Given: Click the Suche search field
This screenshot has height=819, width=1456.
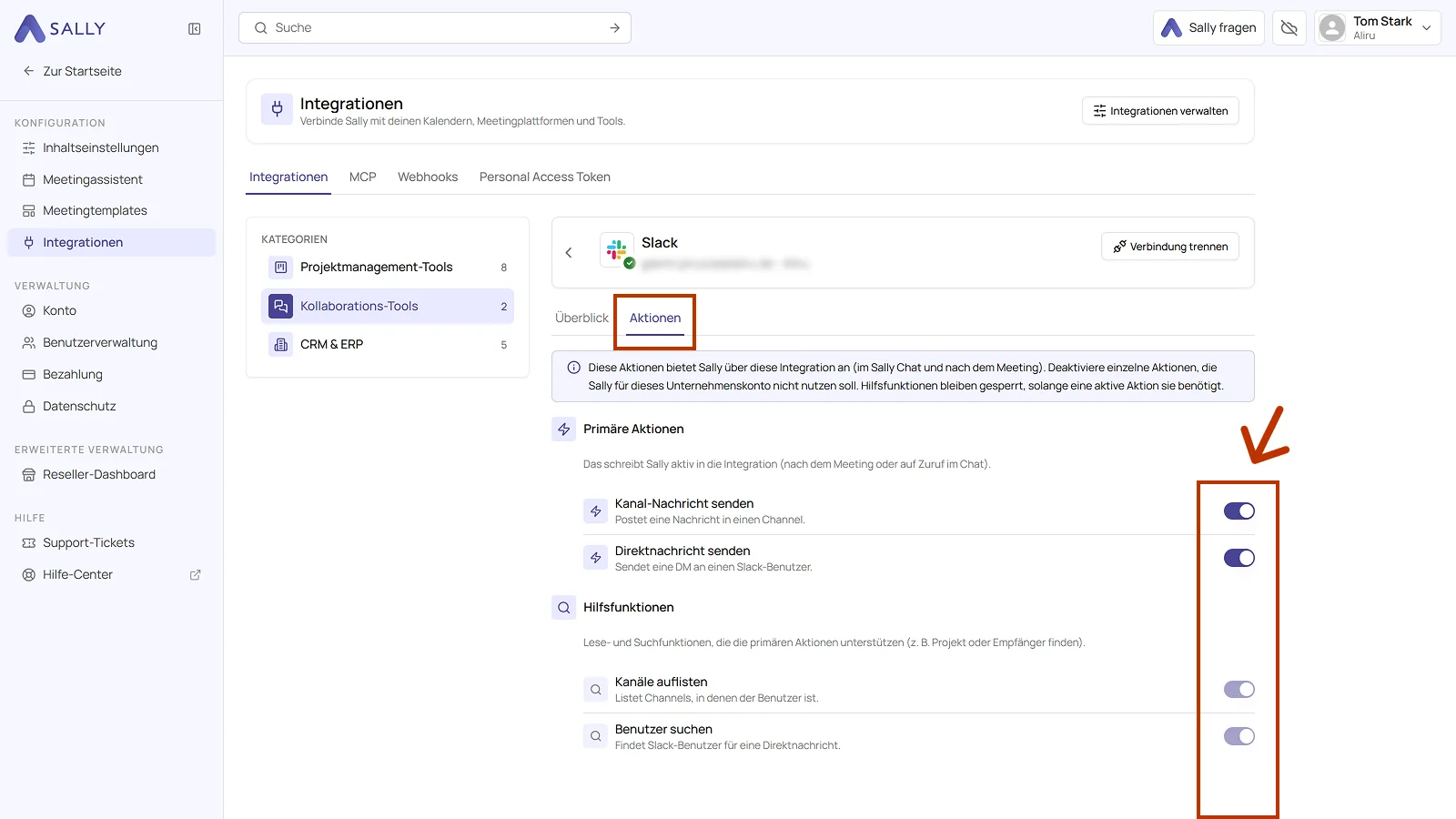Looking at the screenshot, I should 435,28.
